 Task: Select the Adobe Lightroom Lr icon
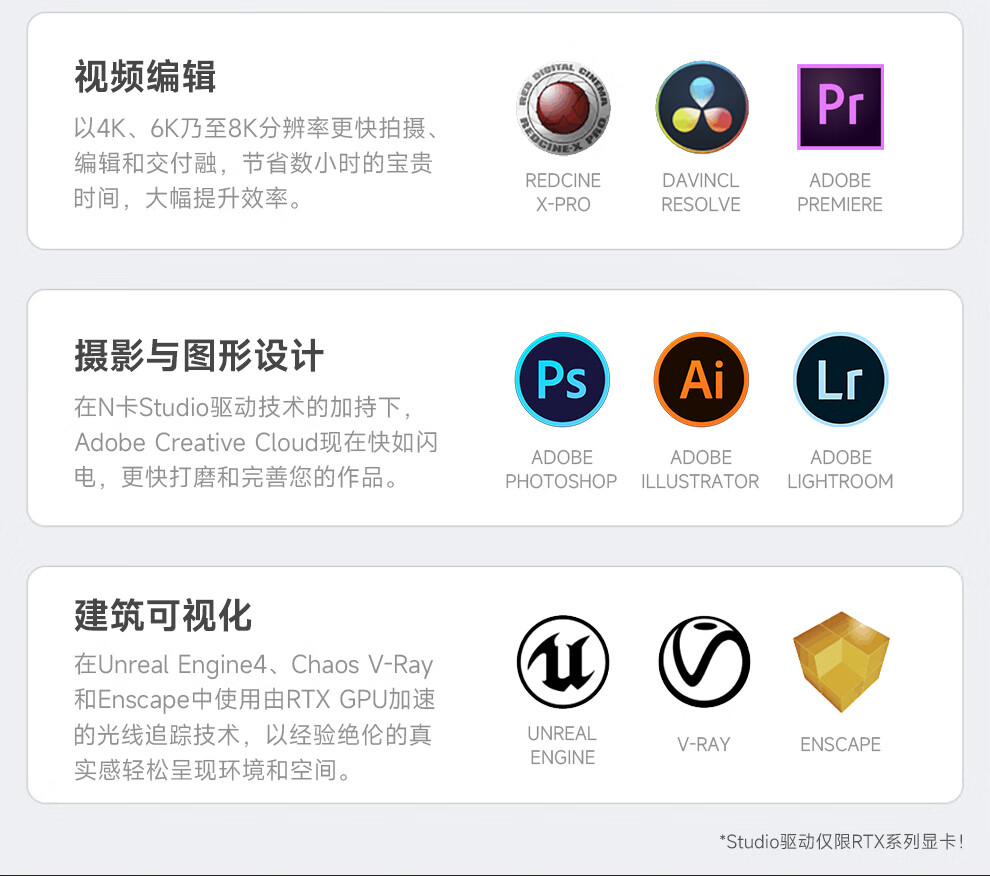[x=840, y=379]
